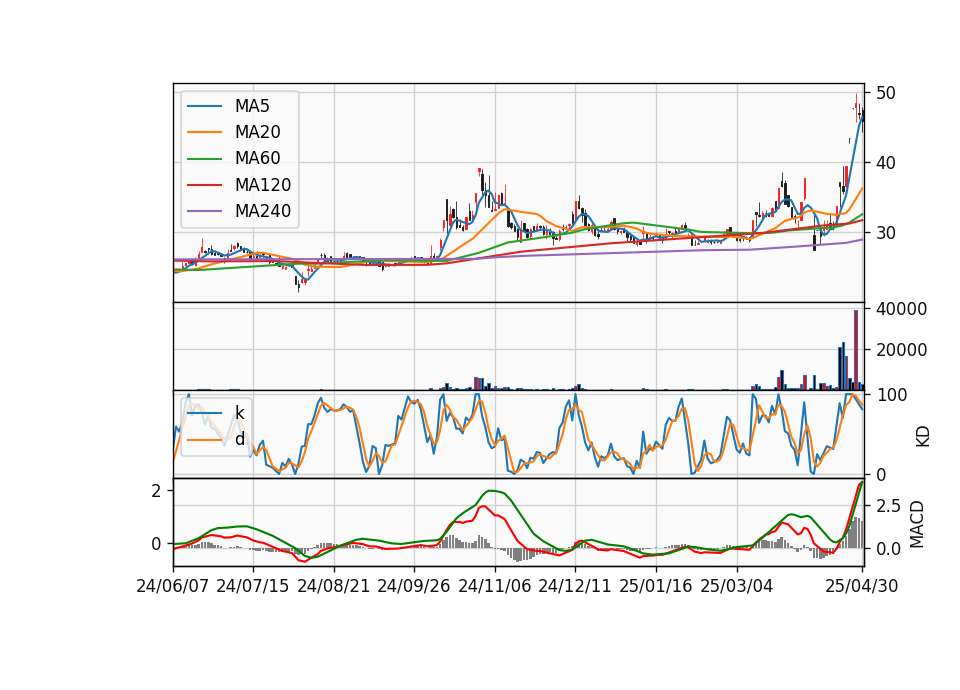Click the MA240 legend label
This screenshot has height=690, width=960.
[x=263, y=211]
